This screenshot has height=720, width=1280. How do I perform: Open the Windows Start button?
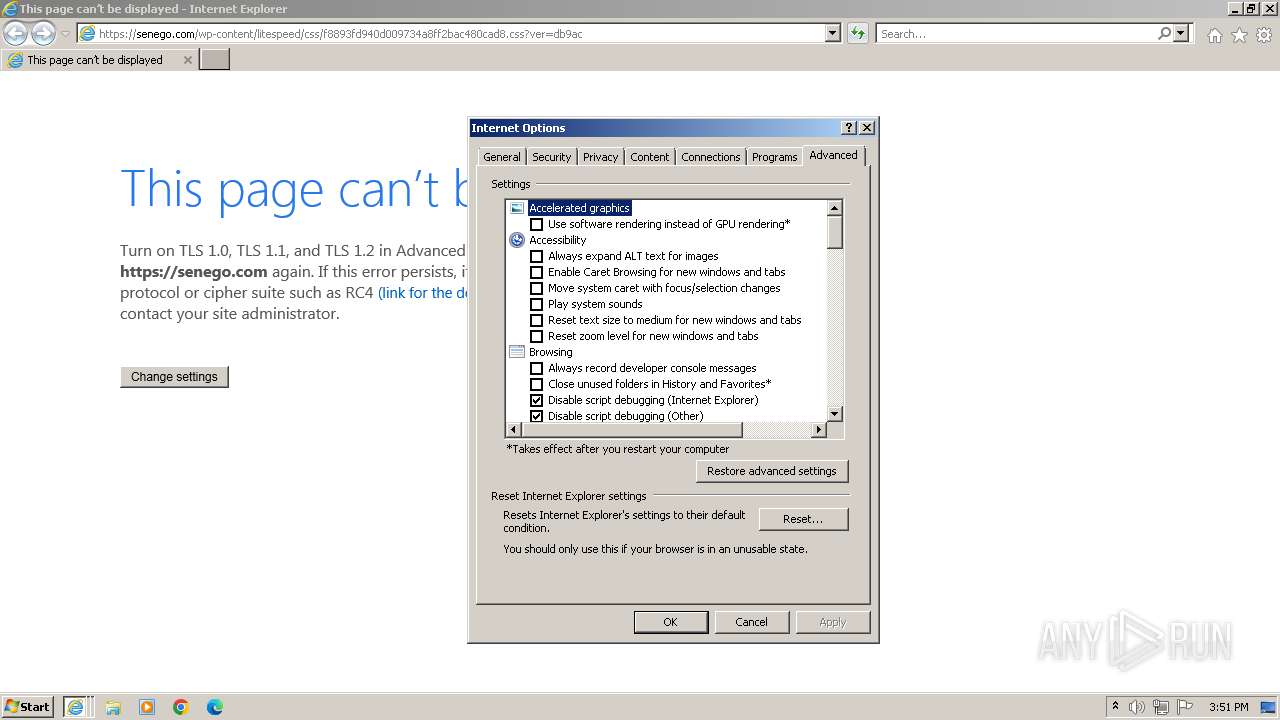tap(27, 706)
